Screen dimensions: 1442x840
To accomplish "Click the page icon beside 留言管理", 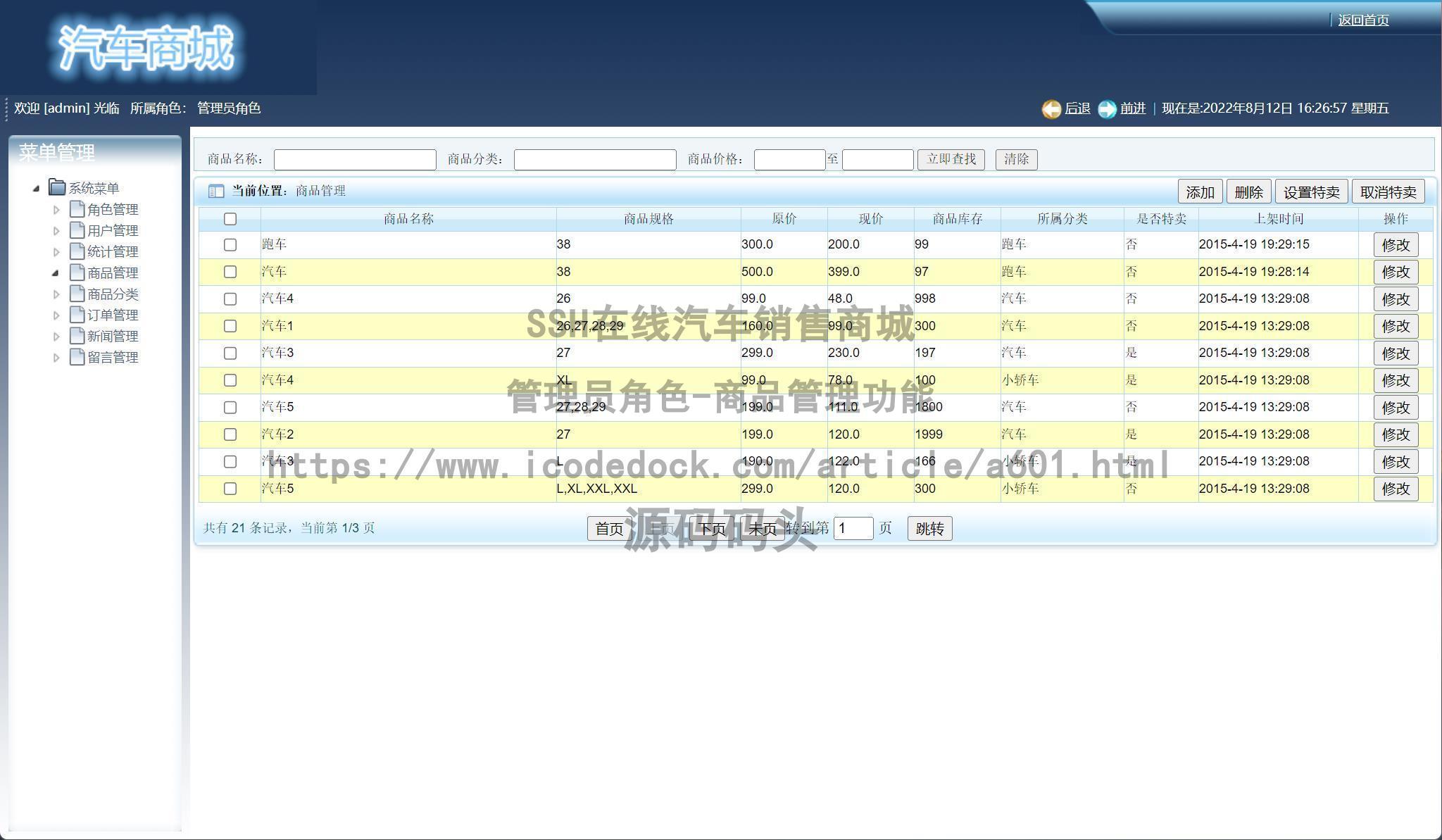I will pos(77,357).
